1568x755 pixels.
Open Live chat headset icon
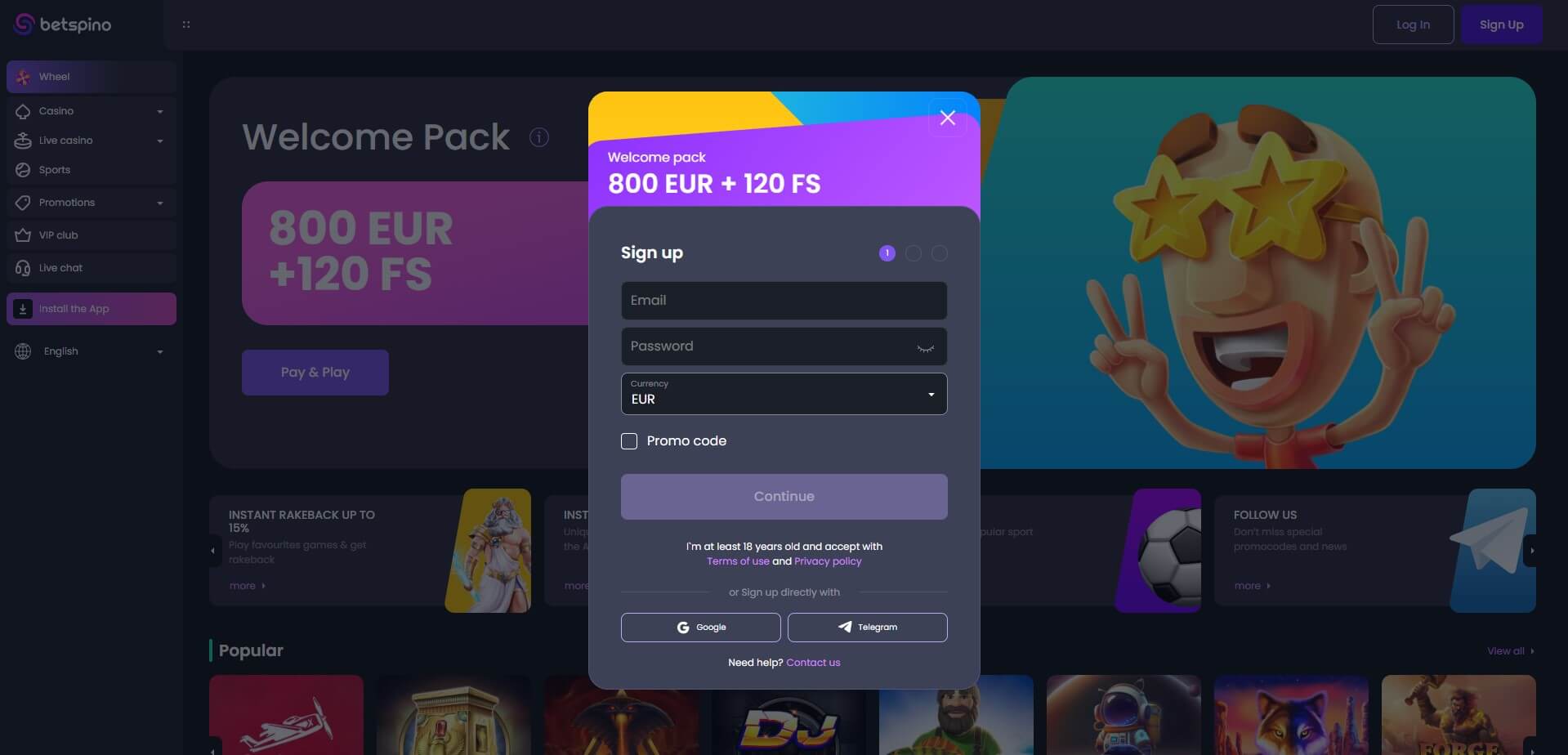(23, 268)
